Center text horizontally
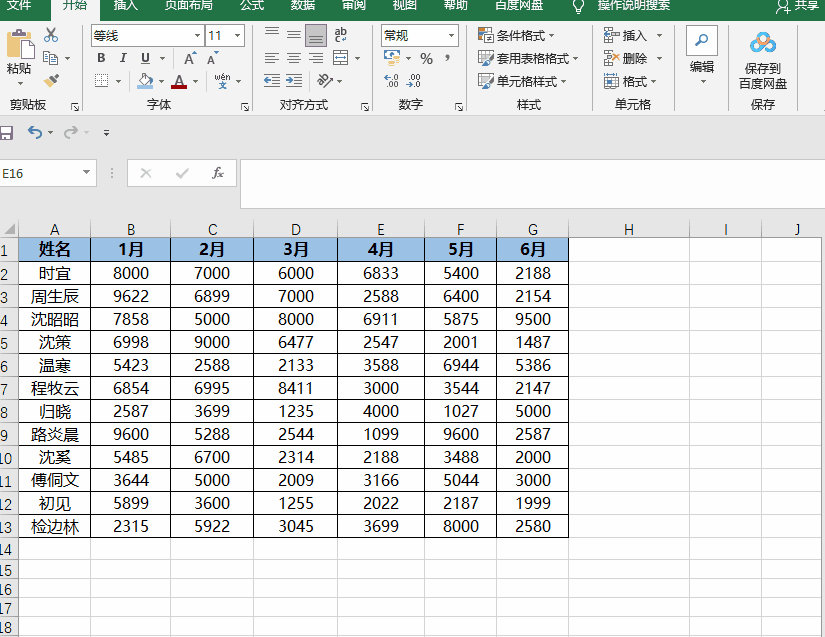This screenshot has height=637, width=825. [x=294, y=58]
